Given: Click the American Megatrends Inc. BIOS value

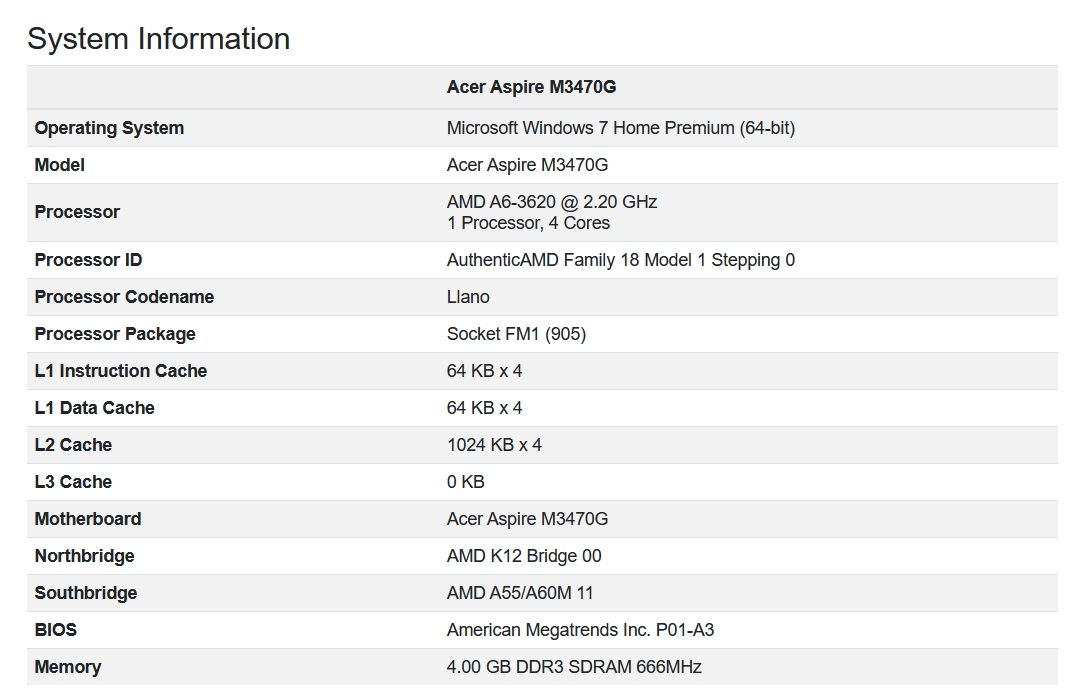Looking at the screenshot, I should pos(580,630).
